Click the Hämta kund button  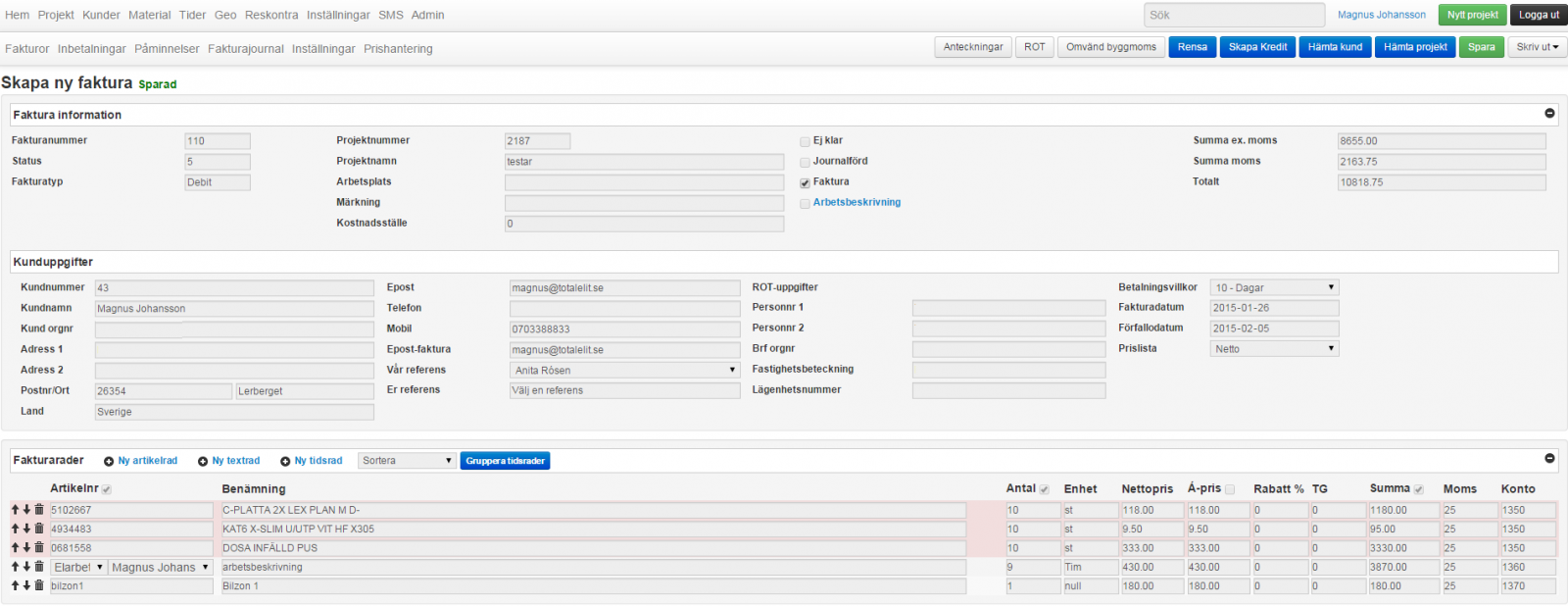[x=1335, y=47]
